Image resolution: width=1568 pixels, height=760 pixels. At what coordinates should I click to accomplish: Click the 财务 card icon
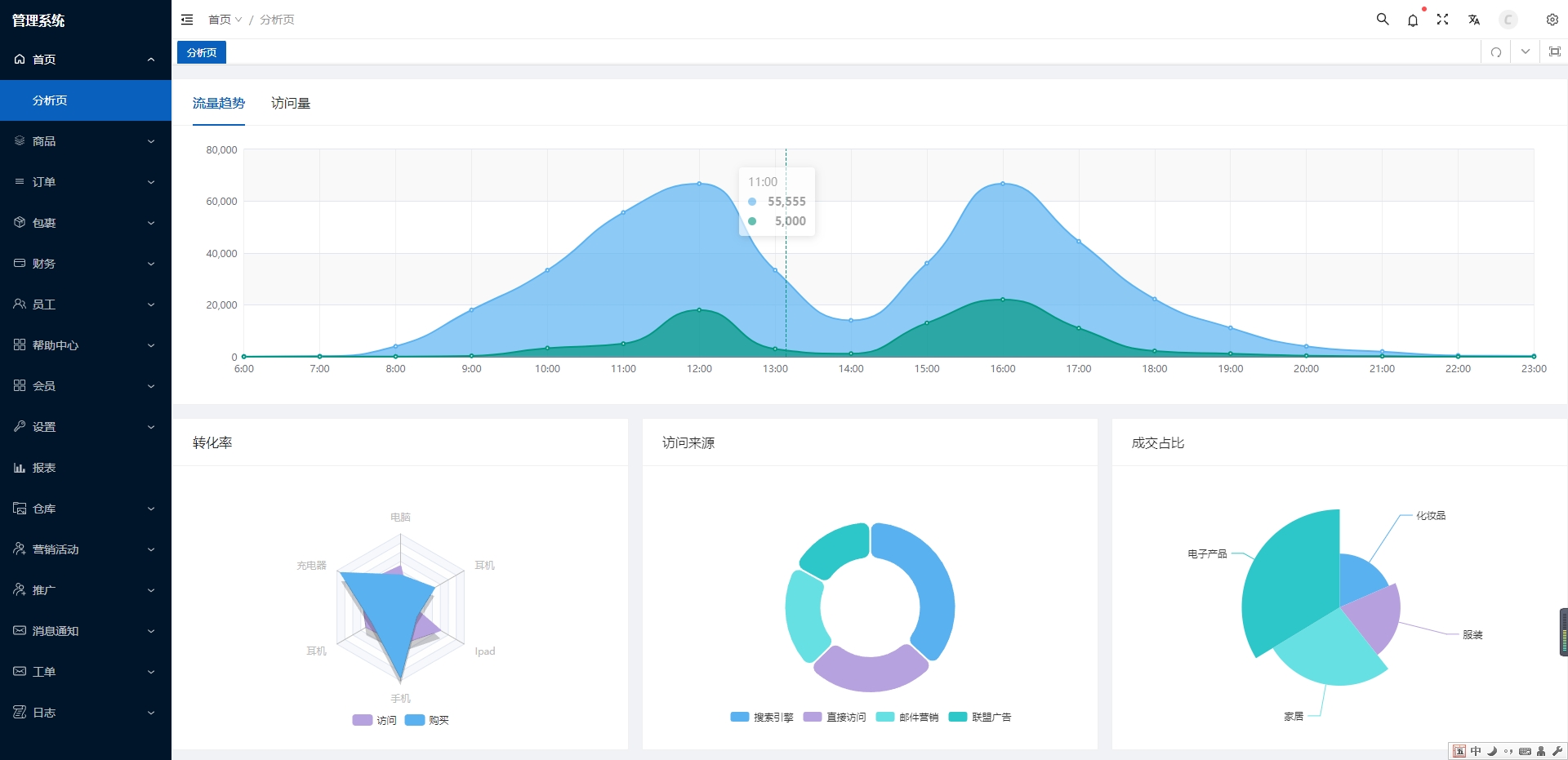[20, 264]
